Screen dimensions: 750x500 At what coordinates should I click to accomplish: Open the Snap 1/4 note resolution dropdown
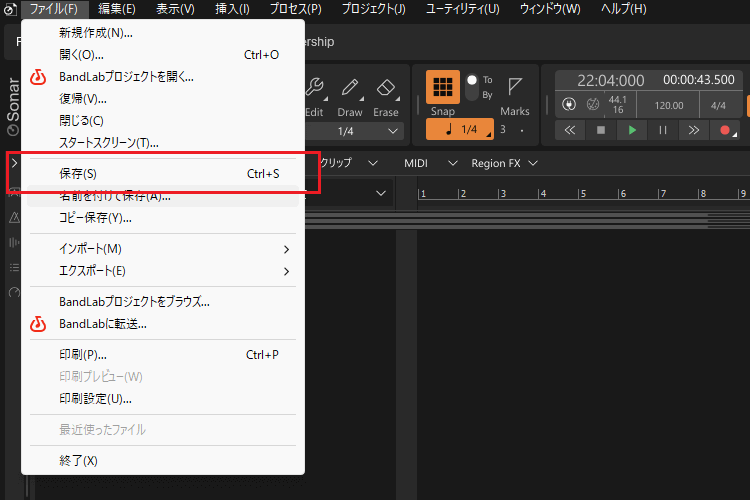460,130
